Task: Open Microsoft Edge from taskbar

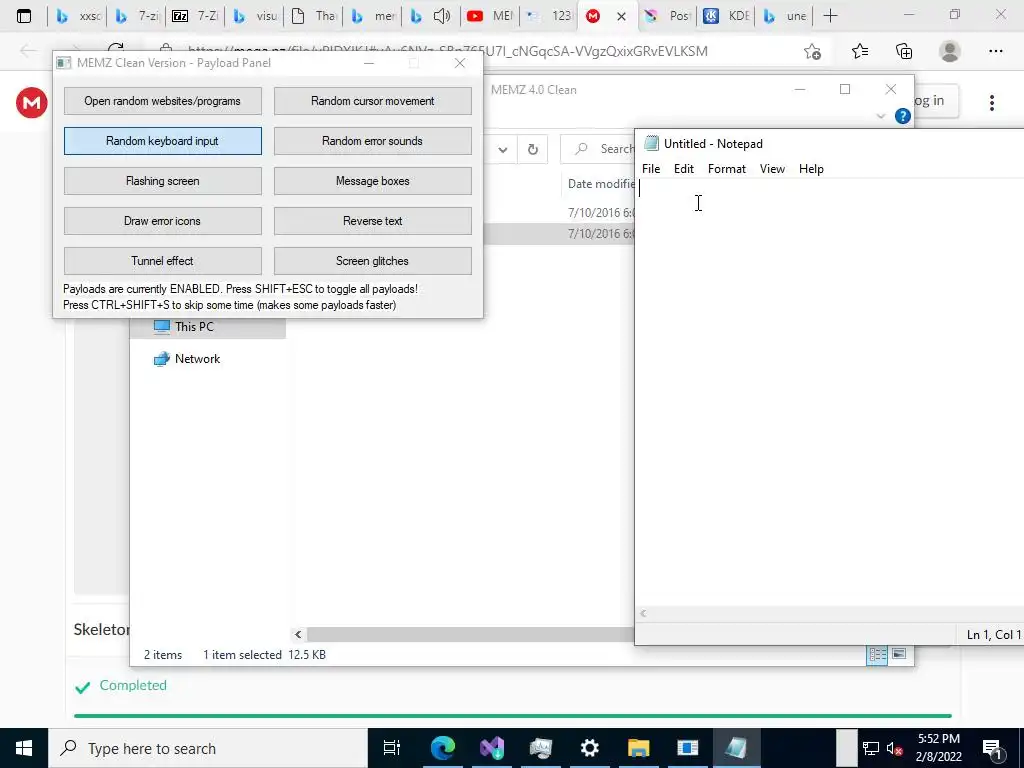Action: 442,748
